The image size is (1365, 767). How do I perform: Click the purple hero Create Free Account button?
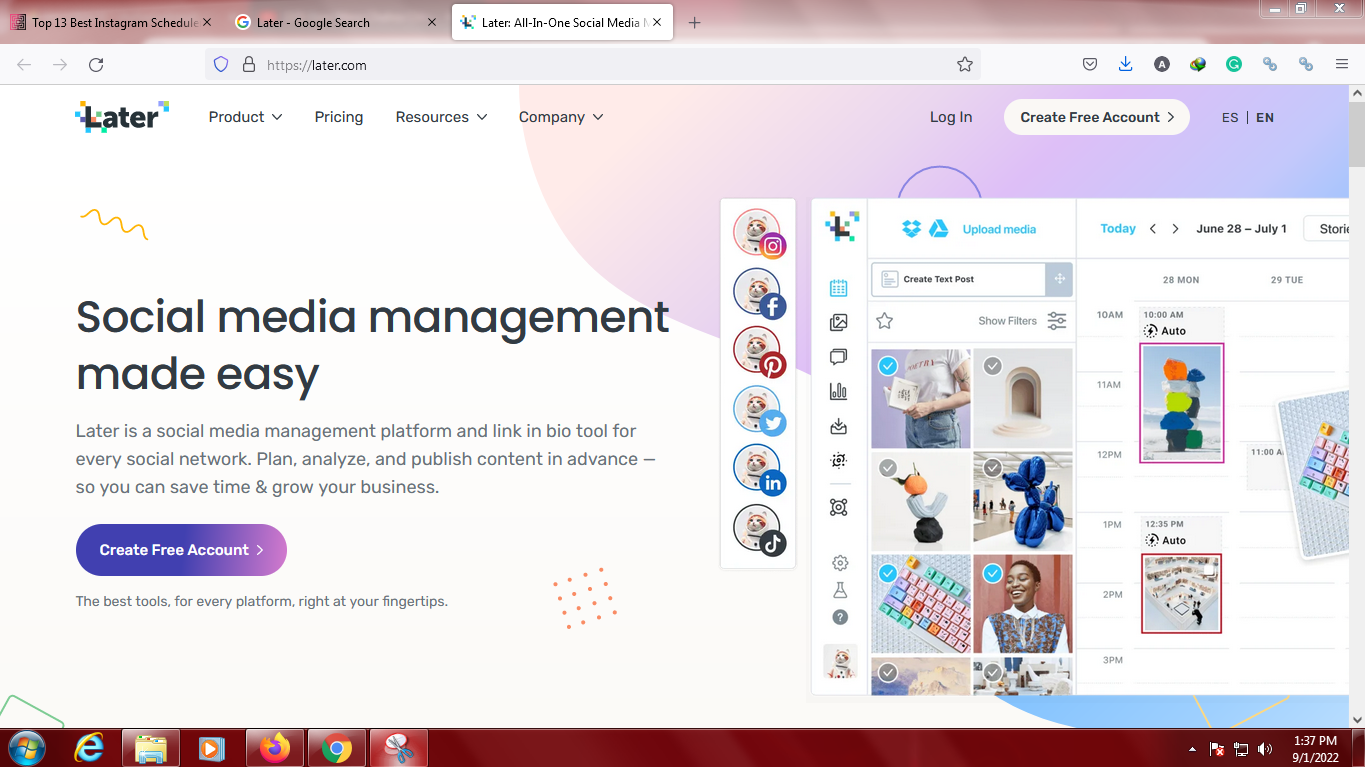[x=181, y=550]
